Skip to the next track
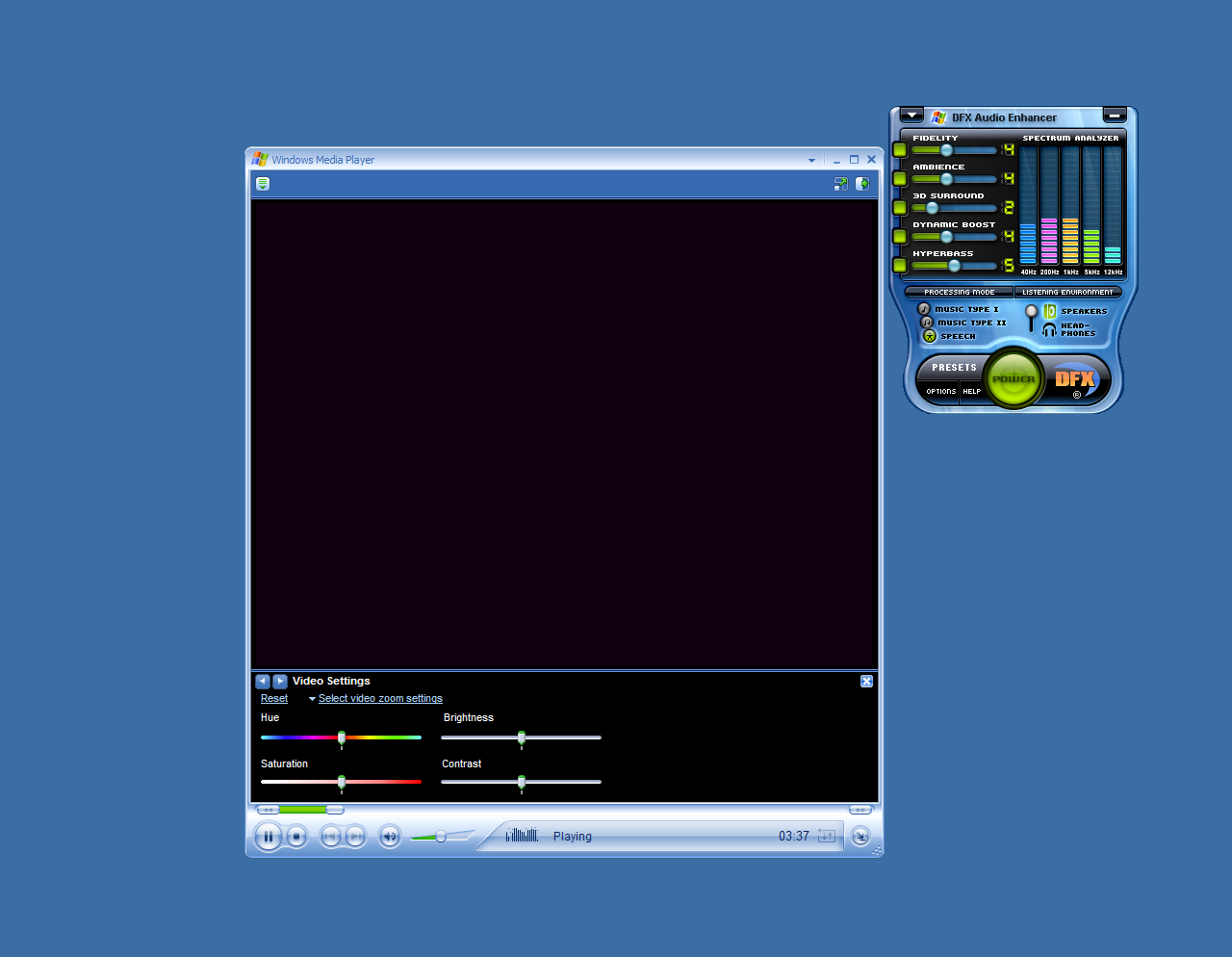 pyautogui.click(x=355, y=837)
